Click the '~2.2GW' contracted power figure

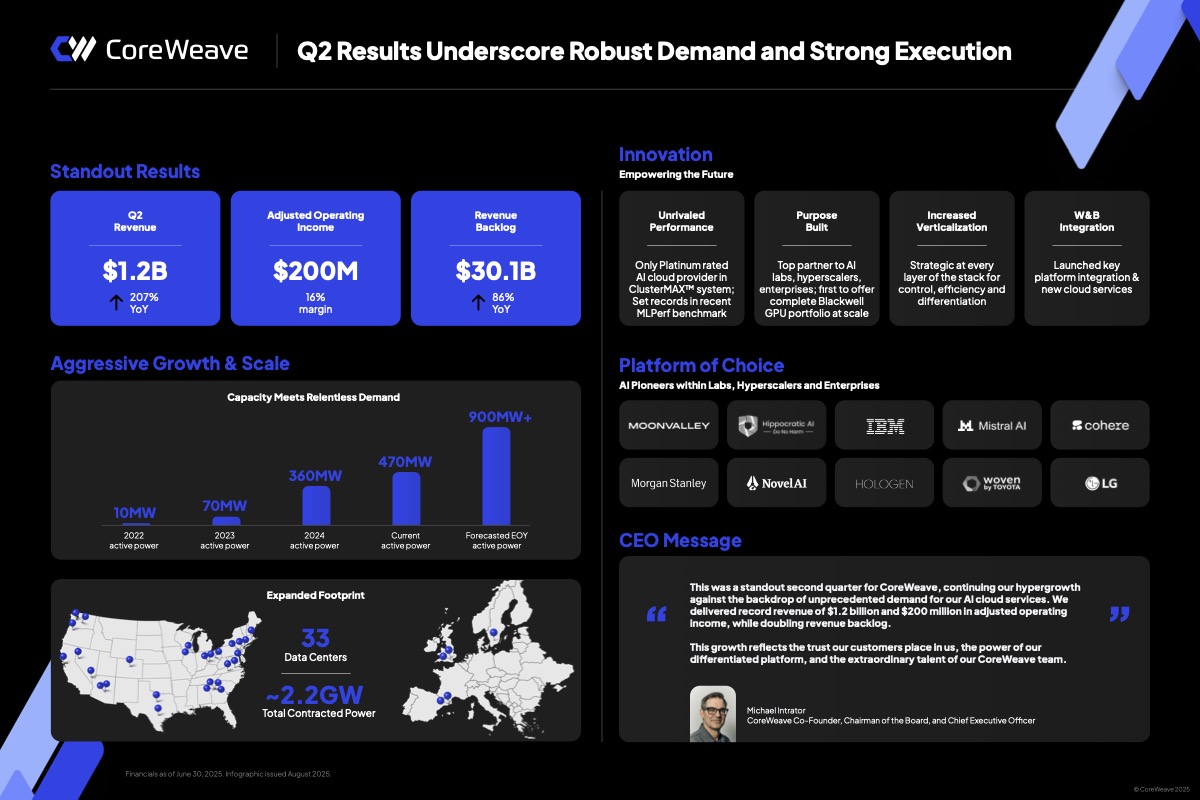pyautogui.click(x=314, y=694)
